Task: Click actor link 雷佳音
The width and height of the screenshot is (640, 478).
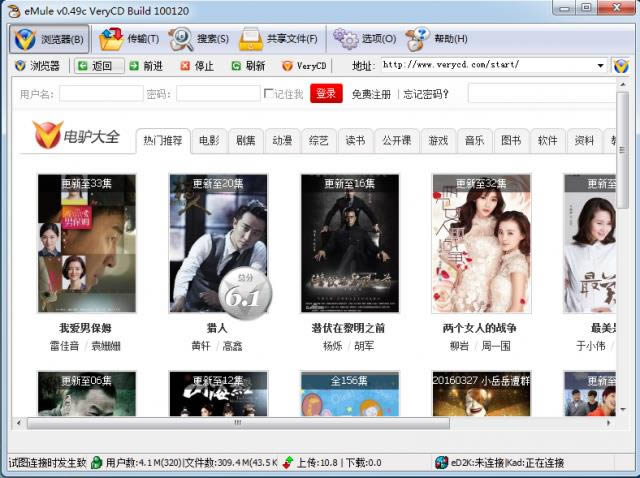Action: (64, 346)
